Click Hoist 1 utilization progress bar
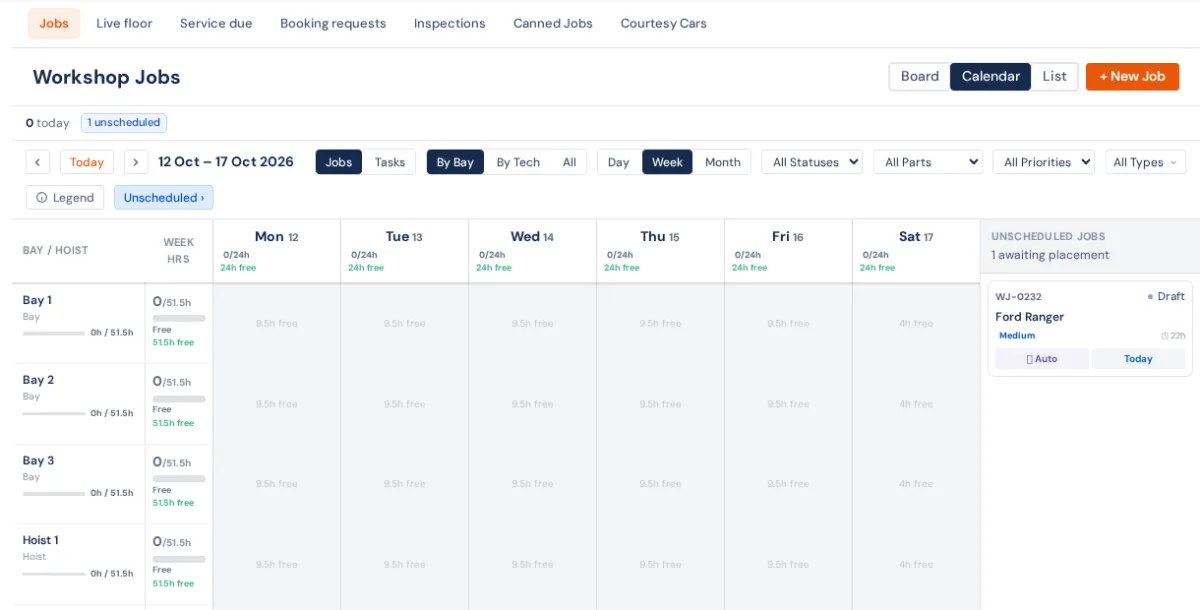The width and height of the screenshot is (1200, 610). point(54,574)
